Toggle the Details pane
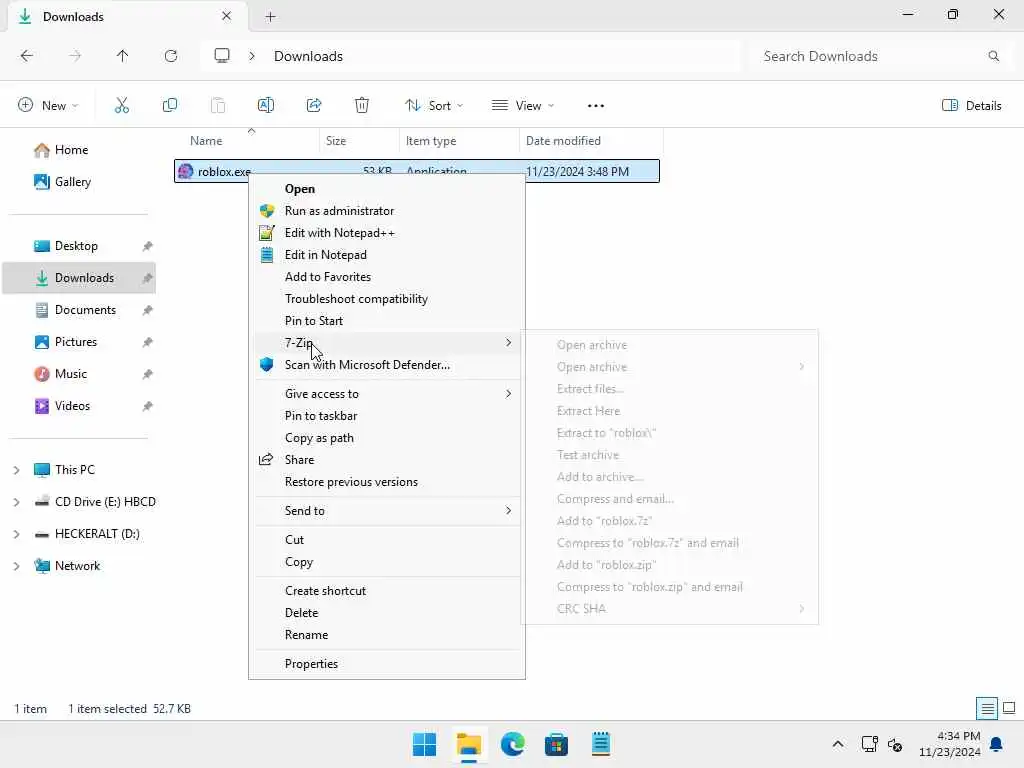The width and height of the screenshot is (1024, 768). [x=972, y=105]
